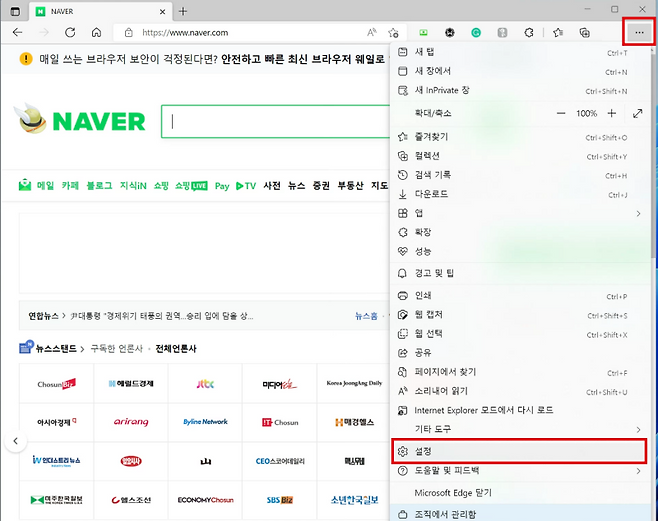658x521 pixels.
Task: Open 설정 from the menu
Action: click(x=519, y=451)
